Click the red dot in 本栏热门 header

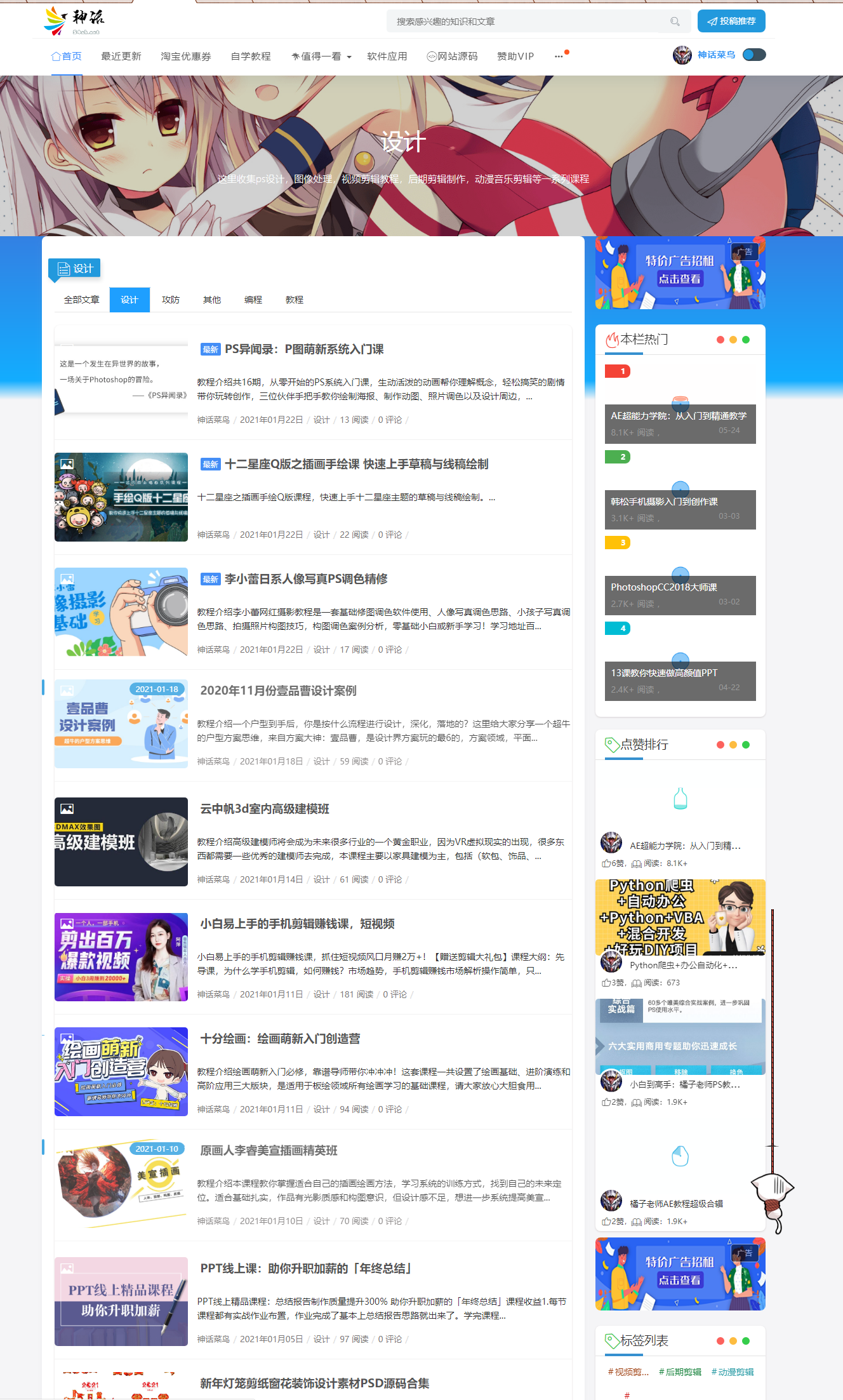[720, 340]
